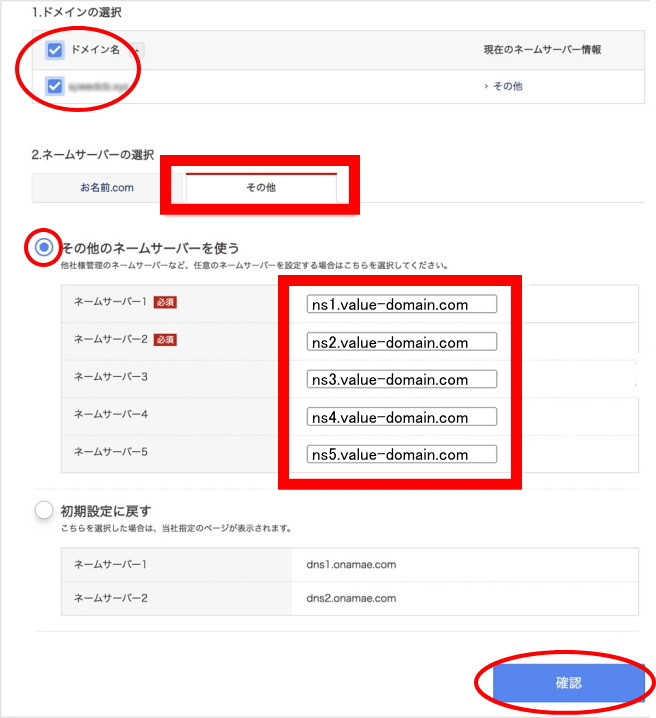
Task: Click the 必須 badge for ネームサーバー2
Action: point(165,340)
